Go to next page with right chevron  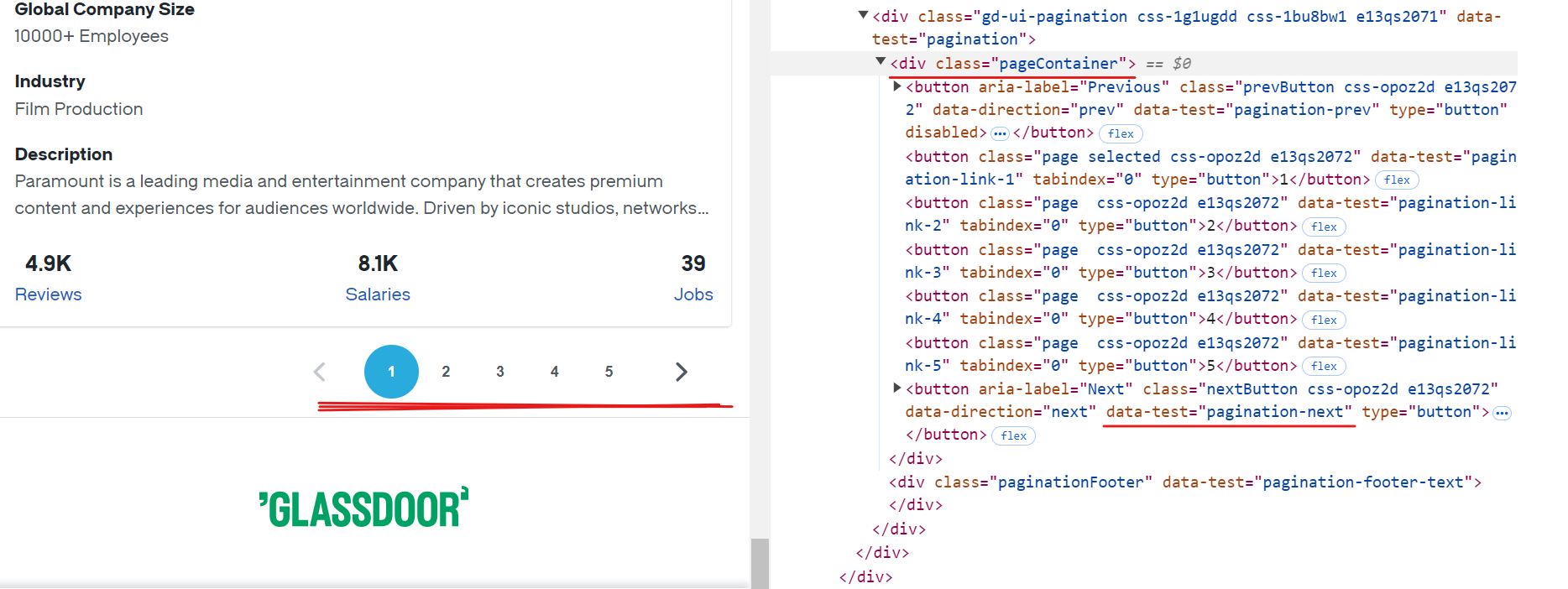[682, 372]
